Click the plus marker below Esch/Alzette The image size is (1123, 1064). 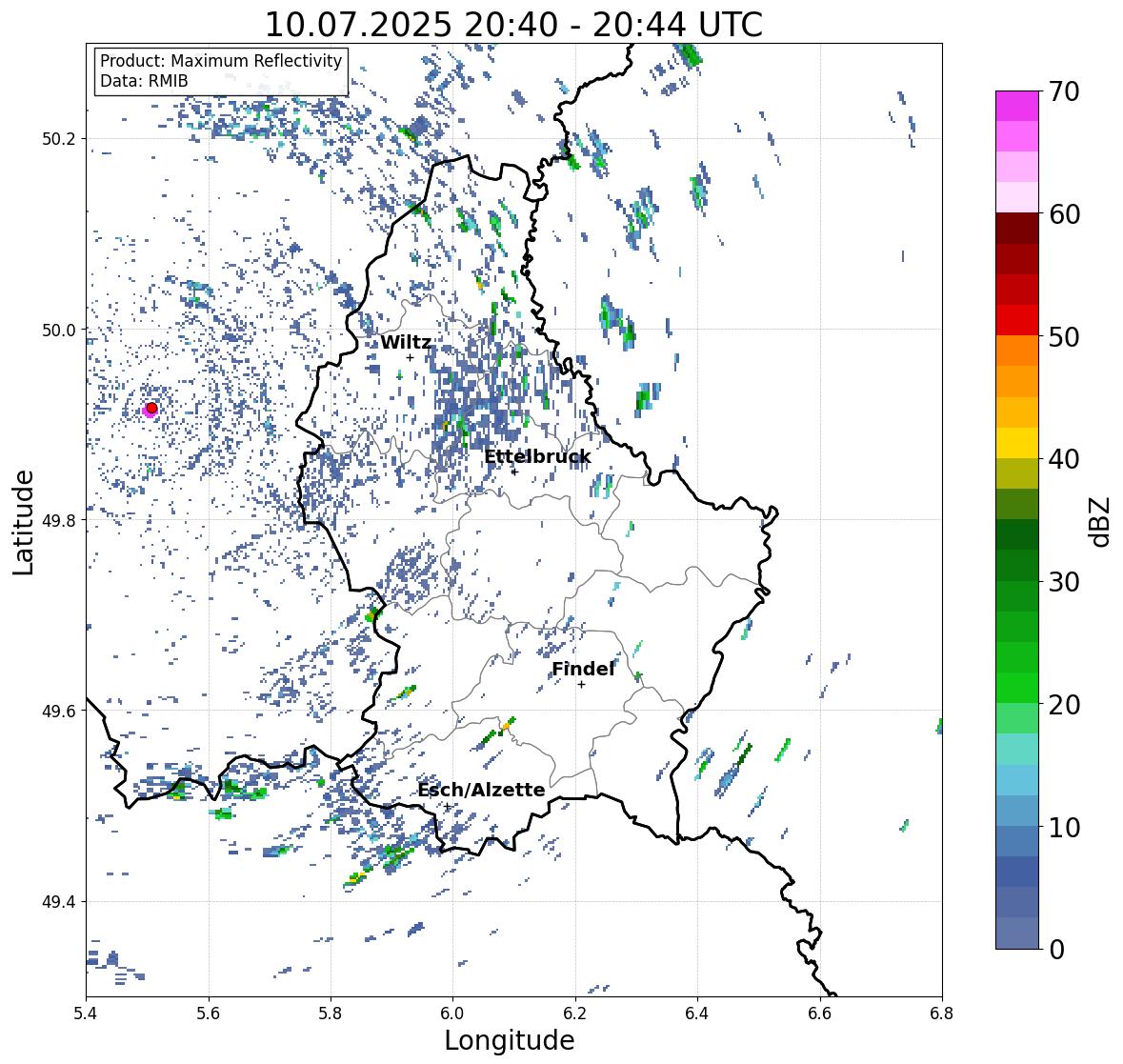pyautogui.click(x=447, y=807)
